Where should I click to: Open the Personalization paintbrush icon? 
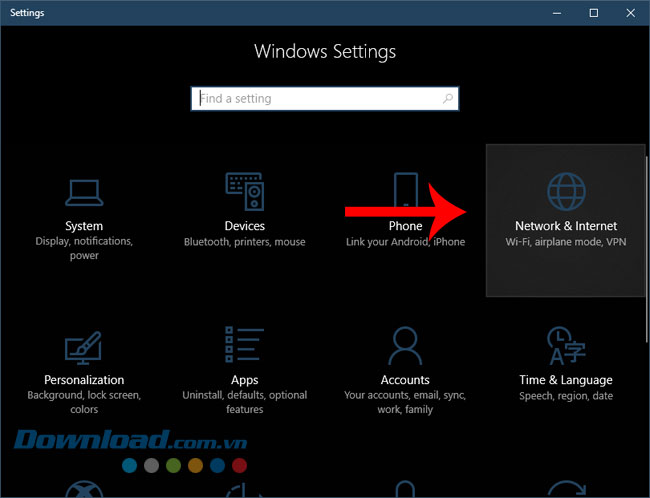84,346
